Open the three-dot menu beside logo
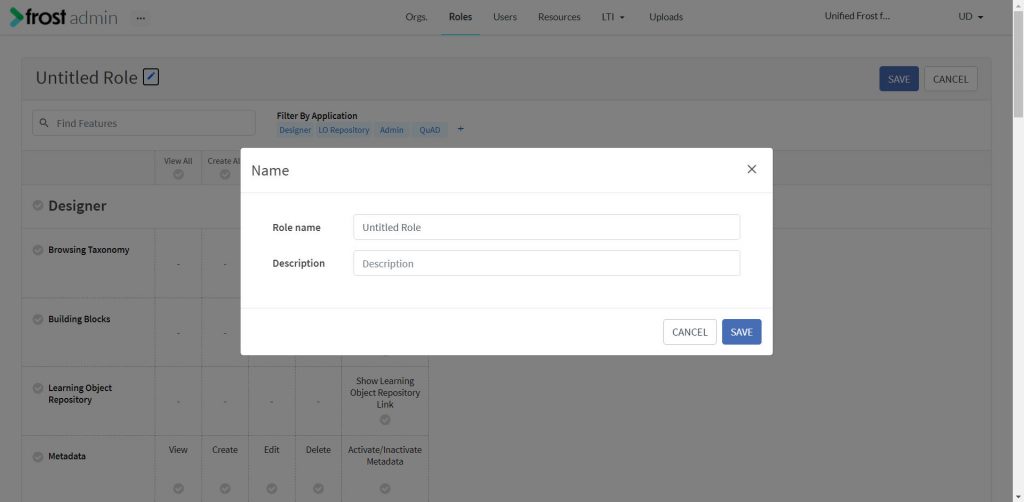Screen dimensions: 1024x502 (141, 18)
